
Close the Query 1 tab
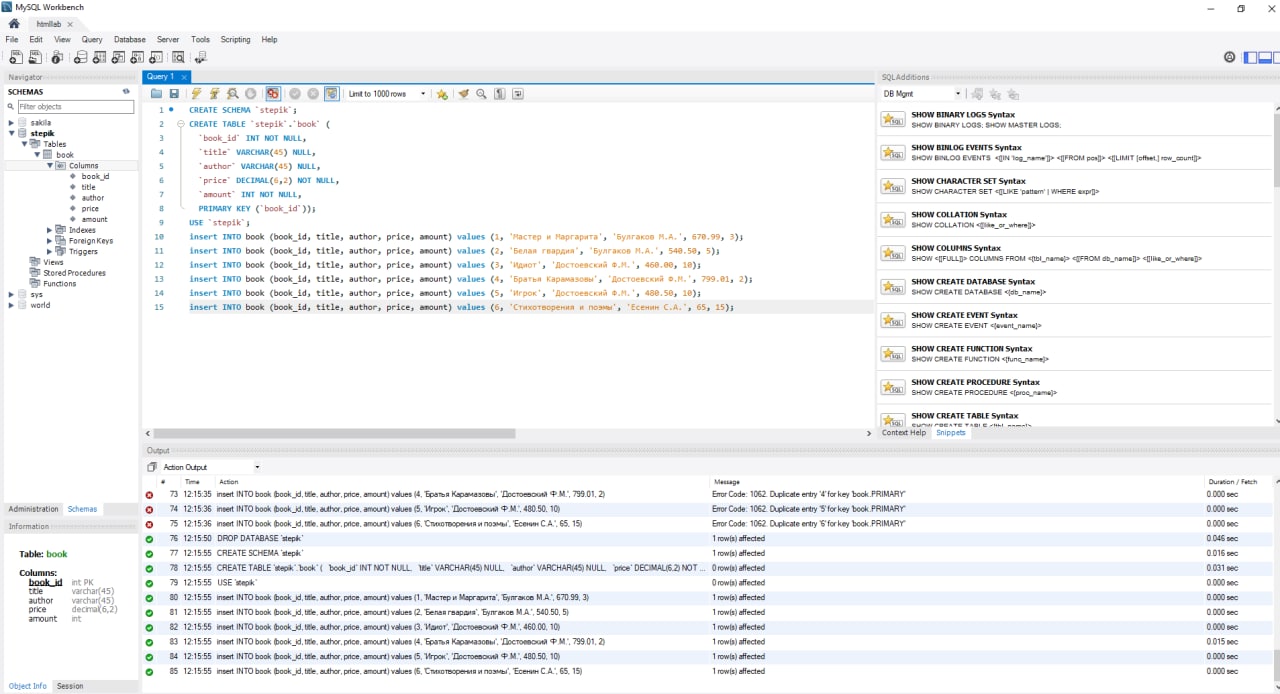pyautogui.click(x=185, y=77)
